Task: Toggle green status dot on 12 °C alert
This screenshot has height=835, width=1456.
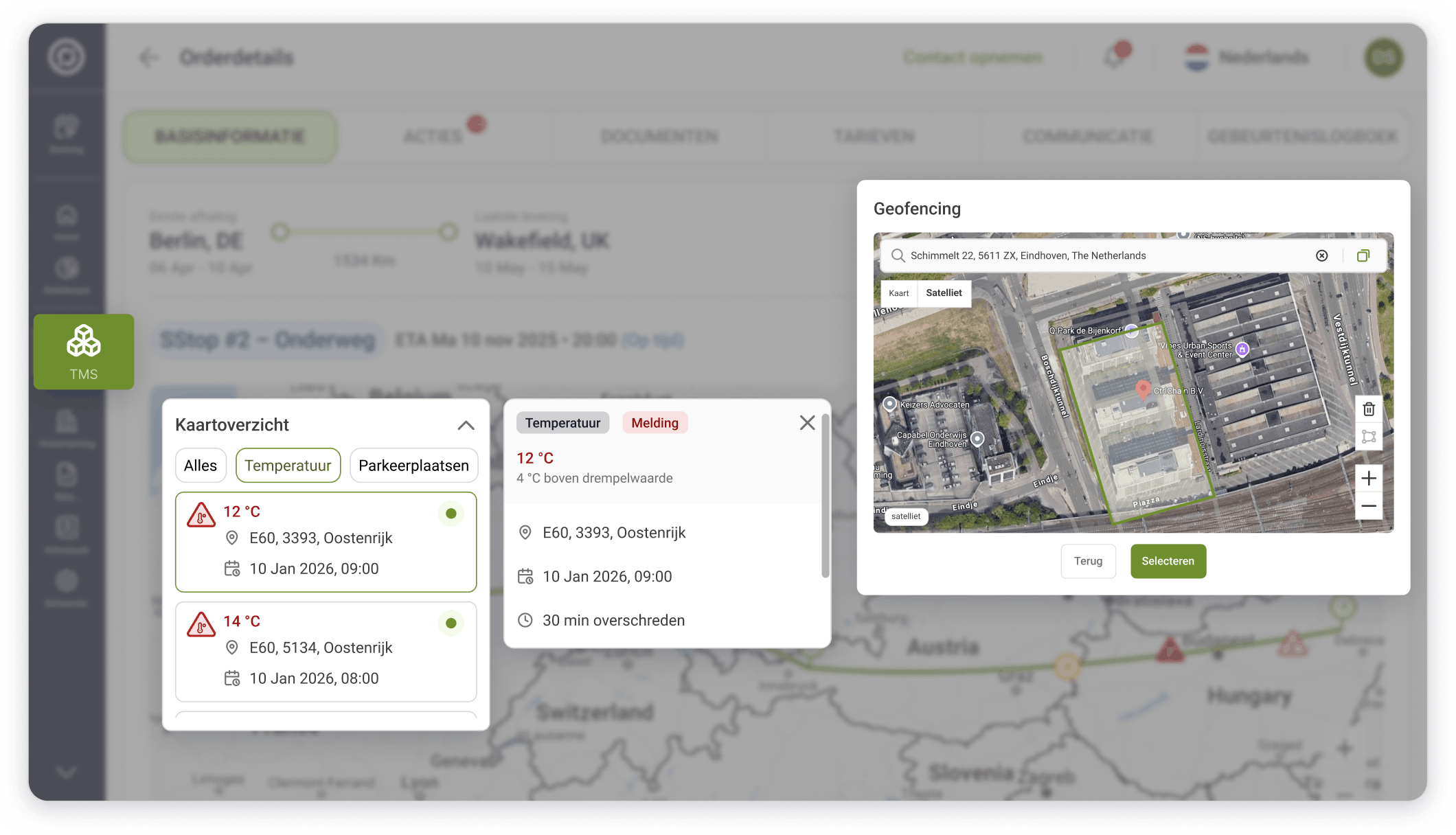Action: (x=451, y=514)
